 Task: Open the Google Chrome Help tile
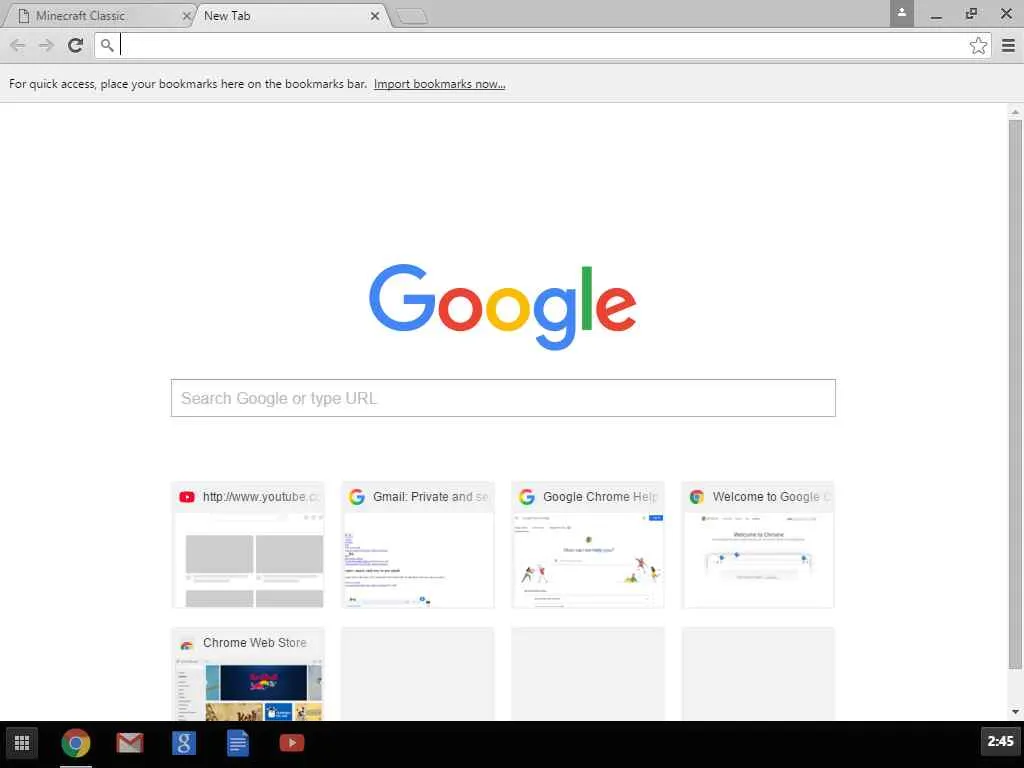tap(588, 545)
